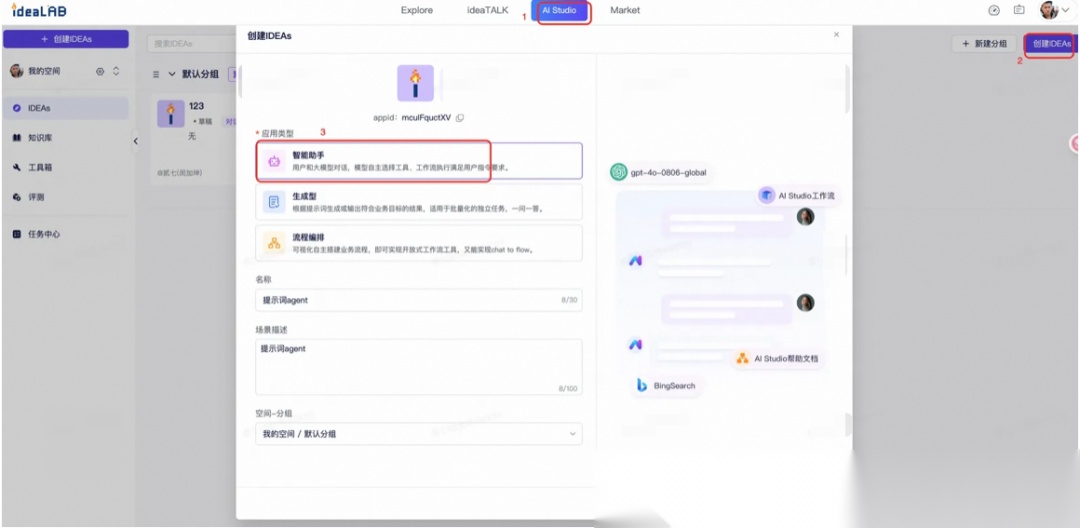Viewport: 1080px width, 528px height.
Task: Open the user avatar menu
Action: 1055,10
